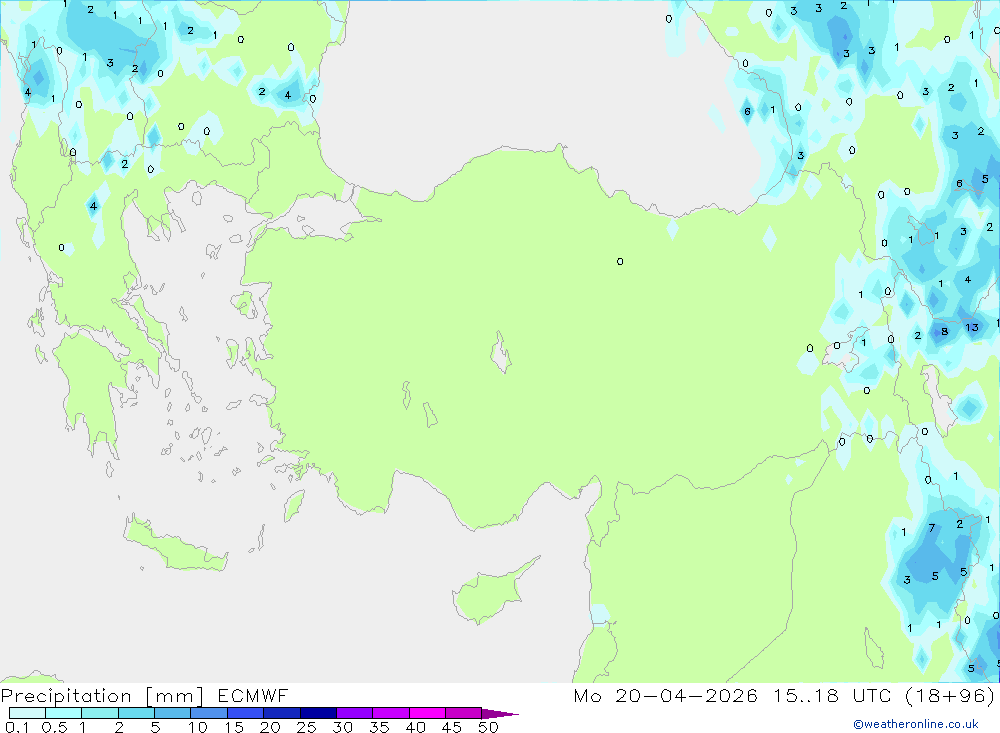Click the 40–45 mm magenta legend swatch
This screenshot has width=1000, height=733.
point(427,713)
